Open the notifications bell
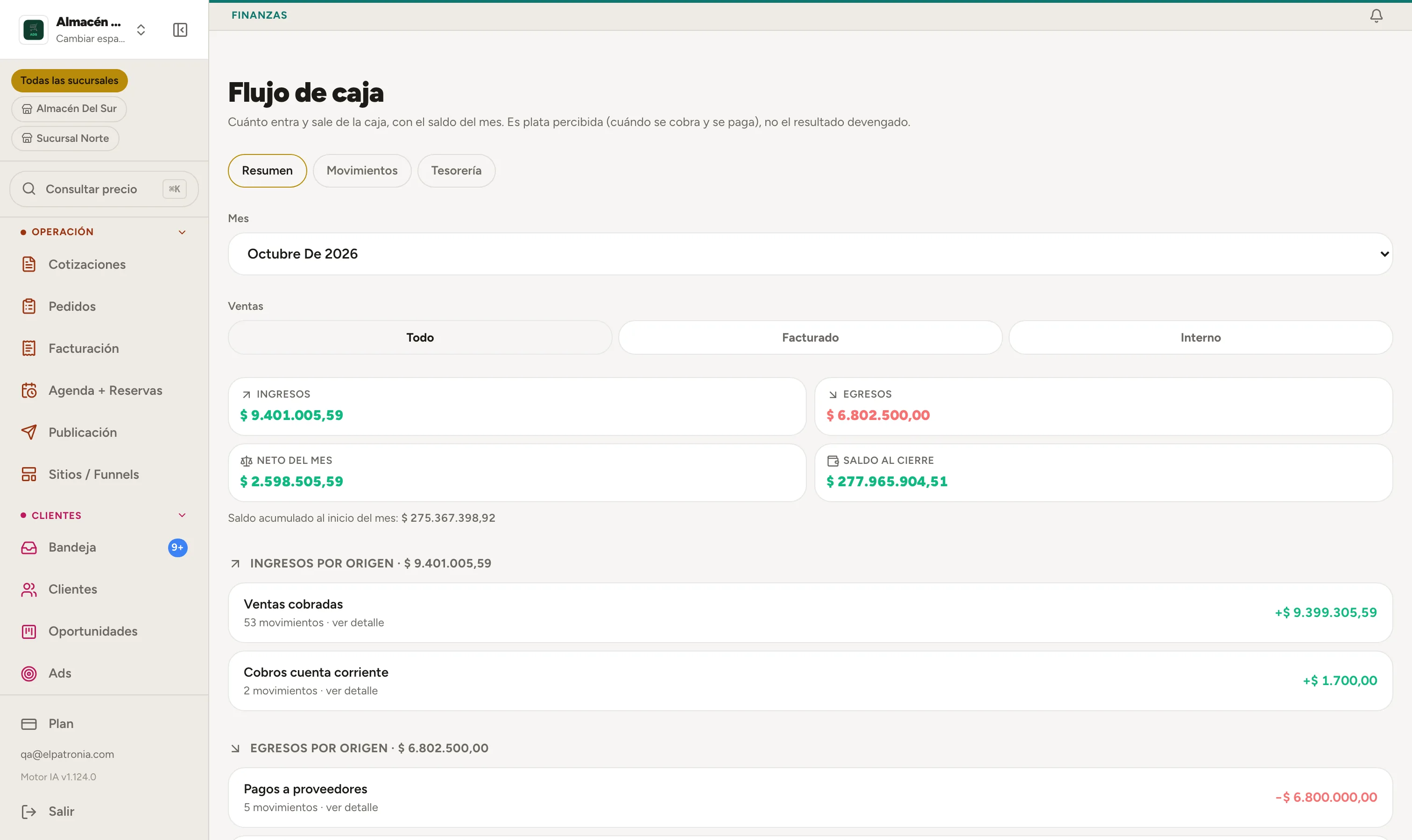Viewport: 1412px width, 840px height. point(1376,16)
